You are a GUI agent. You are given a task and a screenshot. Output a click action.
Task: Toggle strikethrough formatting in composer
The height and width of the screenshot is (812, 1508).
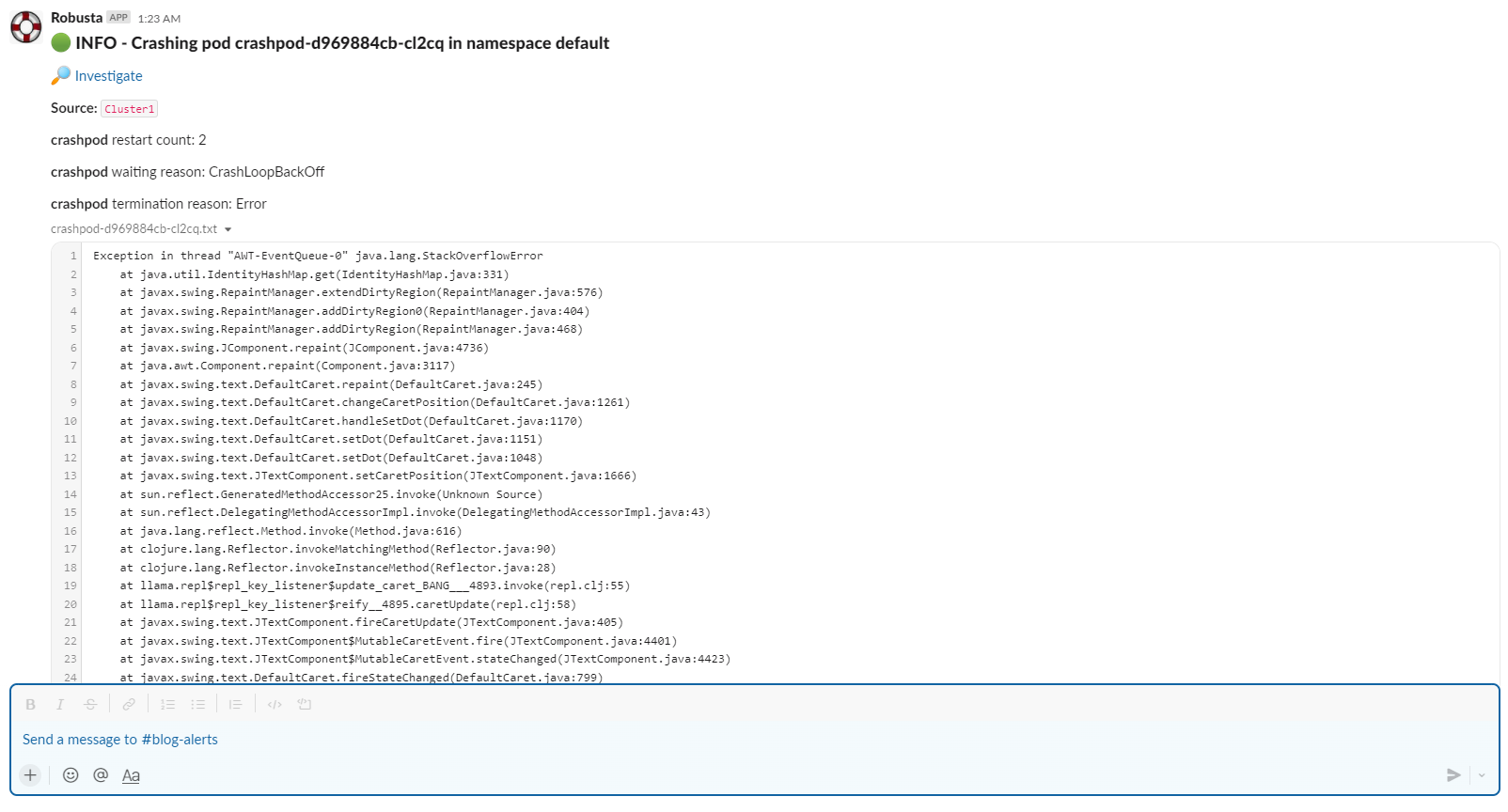pos(90,705)
